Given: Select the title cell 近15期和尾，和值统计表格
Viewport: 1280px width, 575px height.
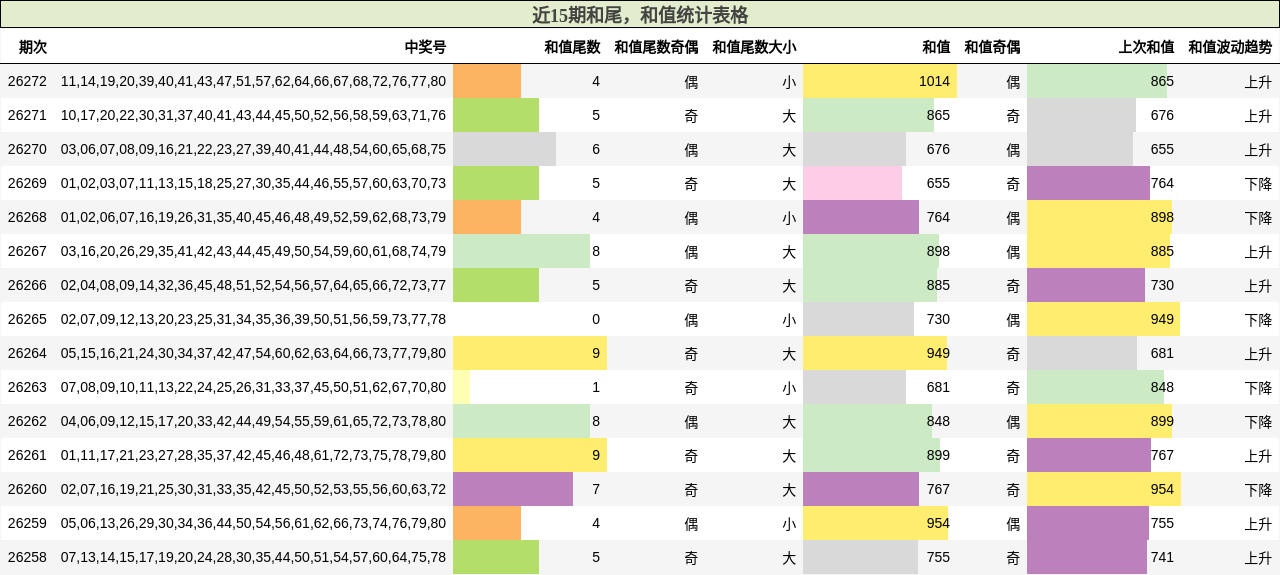Looking at the screenshot, I should [640, 14].
